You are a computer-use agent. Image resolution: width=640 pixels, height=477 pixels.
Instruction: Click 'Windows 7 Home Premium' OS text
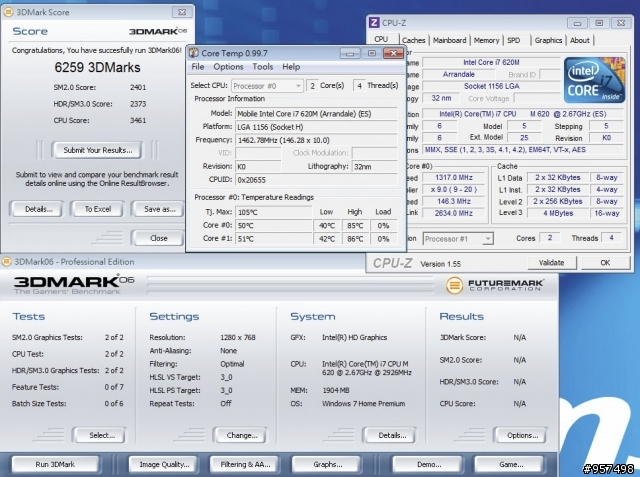[x=363, y=404]
